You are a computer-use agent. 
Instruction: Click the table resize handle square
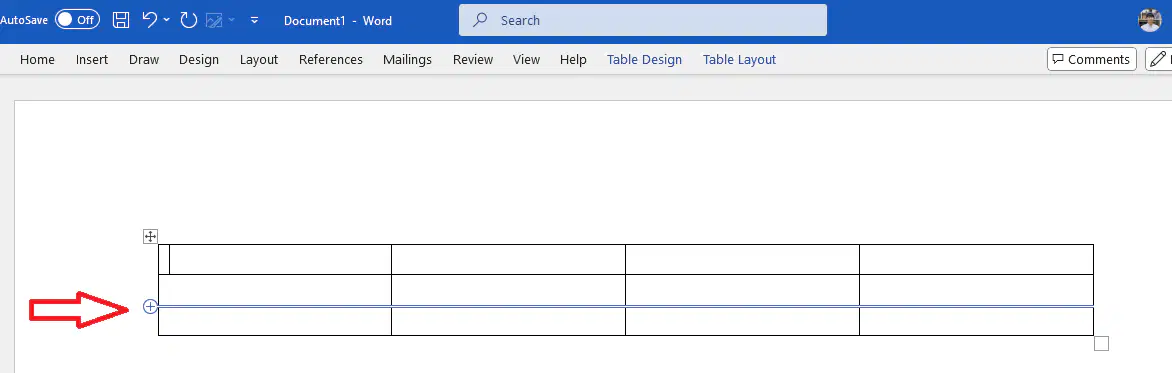pyautogui.click(x=1101, y=343)
